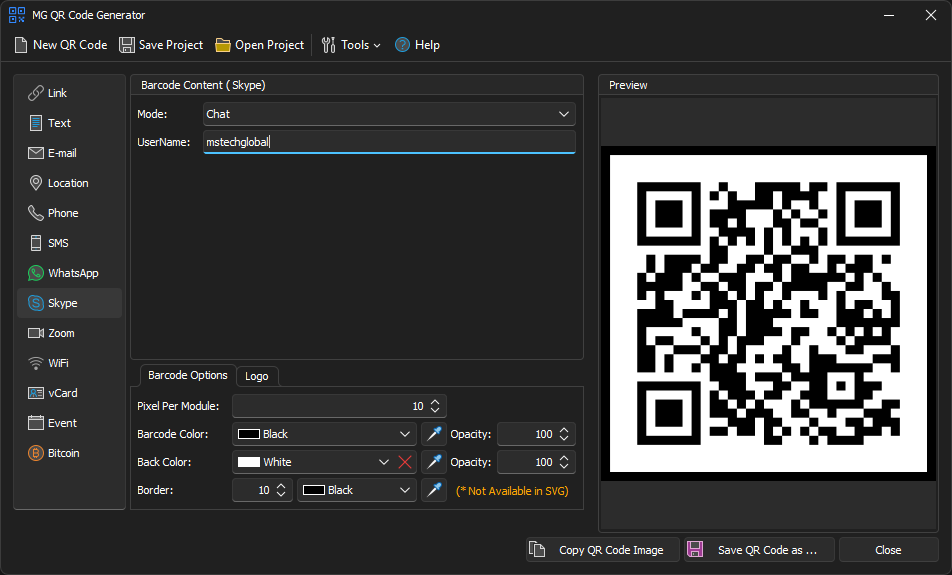Click the 'Not Available in SVG' note
Viewport: 952px width, 575px height.
coord(512,491)
